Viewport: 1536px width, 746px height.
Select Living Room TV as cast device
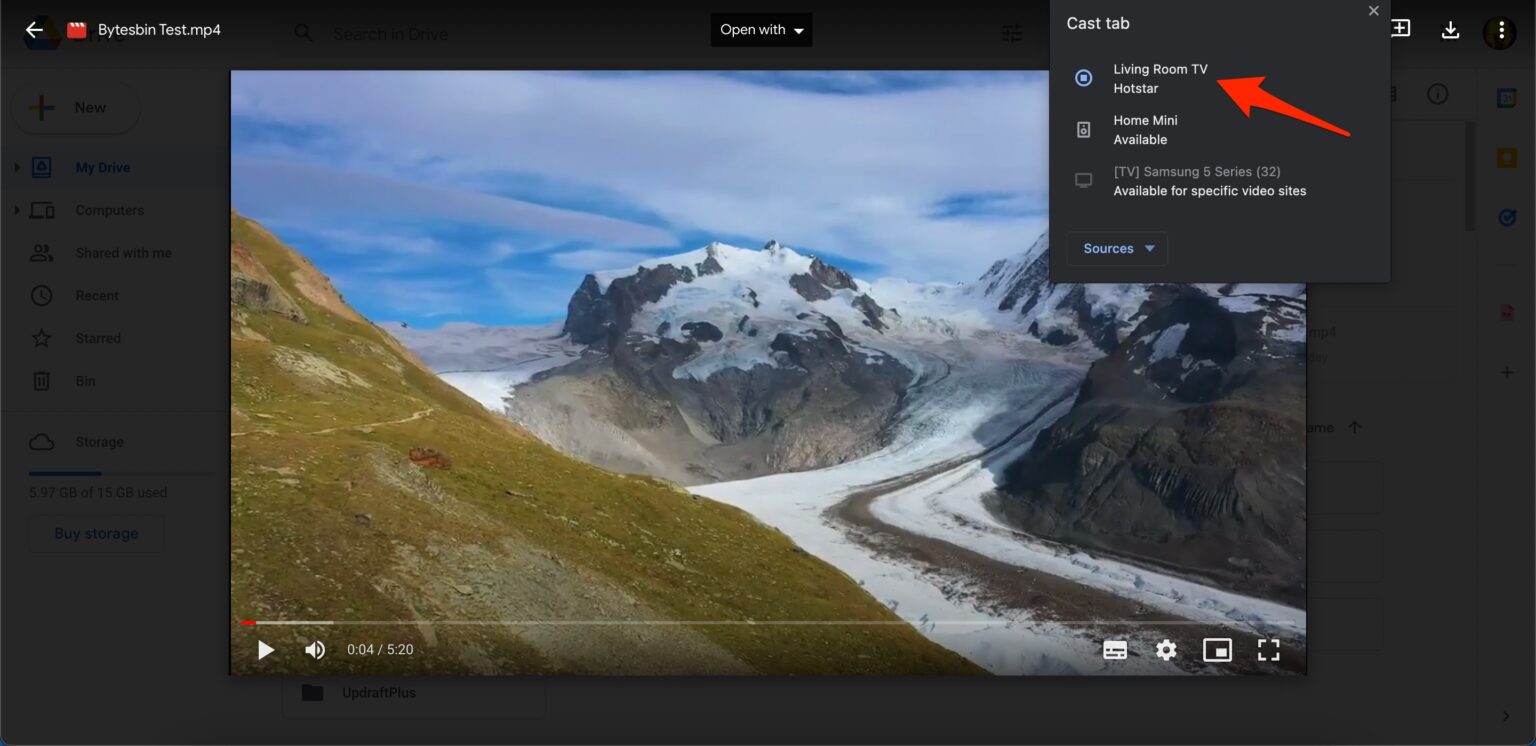coord(1160,78)
